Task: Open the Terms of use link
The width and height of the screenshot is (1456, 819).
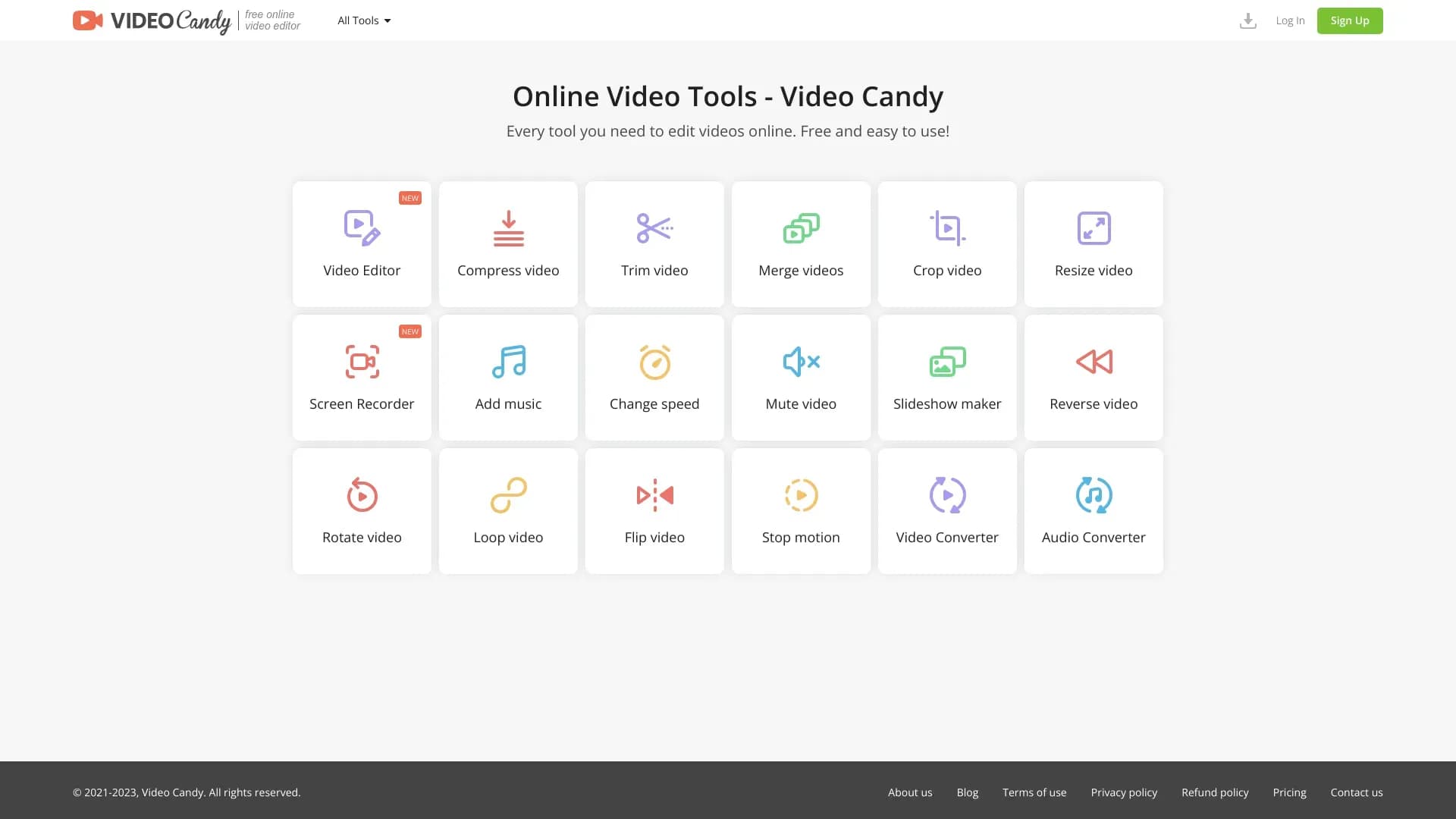Action: pyautogui.click(x=1034, y=792)
